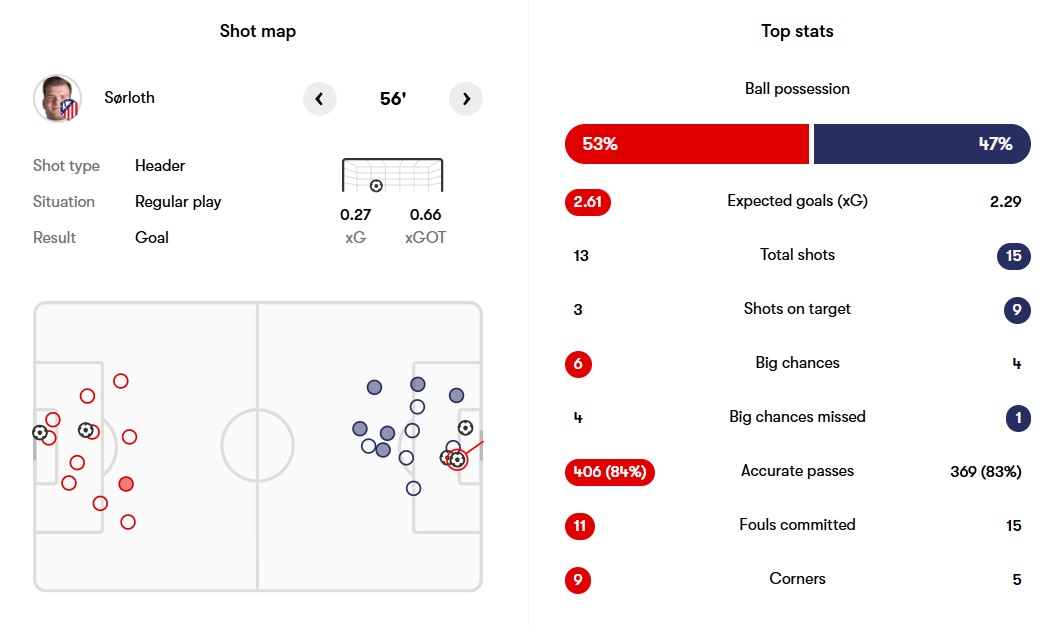Click the 0.66 xGOT value
Image resolution: width=1047 pixels, height=626 pixels.
tap(425, 214)
